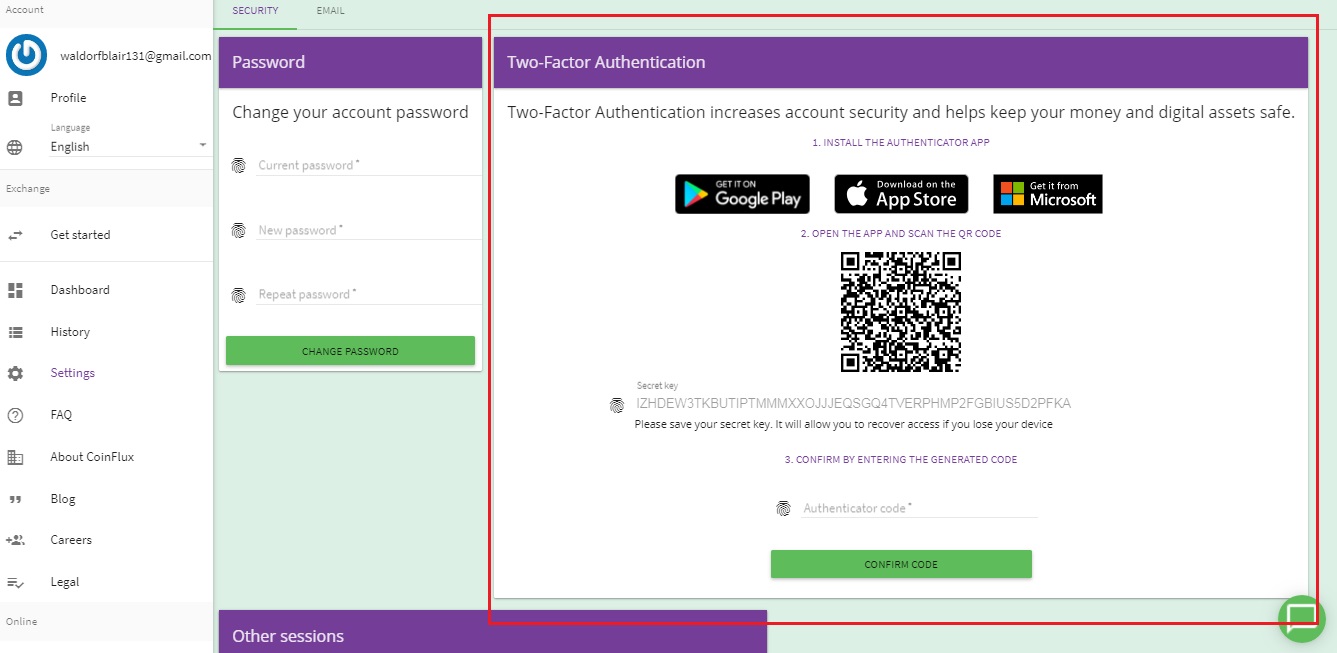Open the Get it on Google Play badge
Image resolution: width=1337 pixels, height=653 pixels.
tap(742, 194)
